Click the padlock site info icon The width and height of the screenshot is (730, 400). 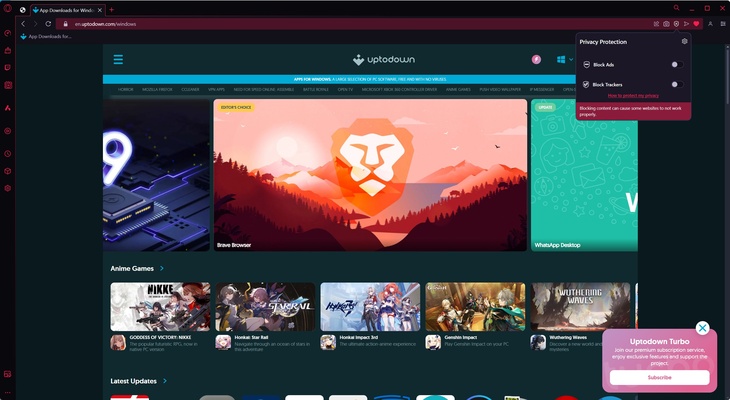tap(66, 24)
